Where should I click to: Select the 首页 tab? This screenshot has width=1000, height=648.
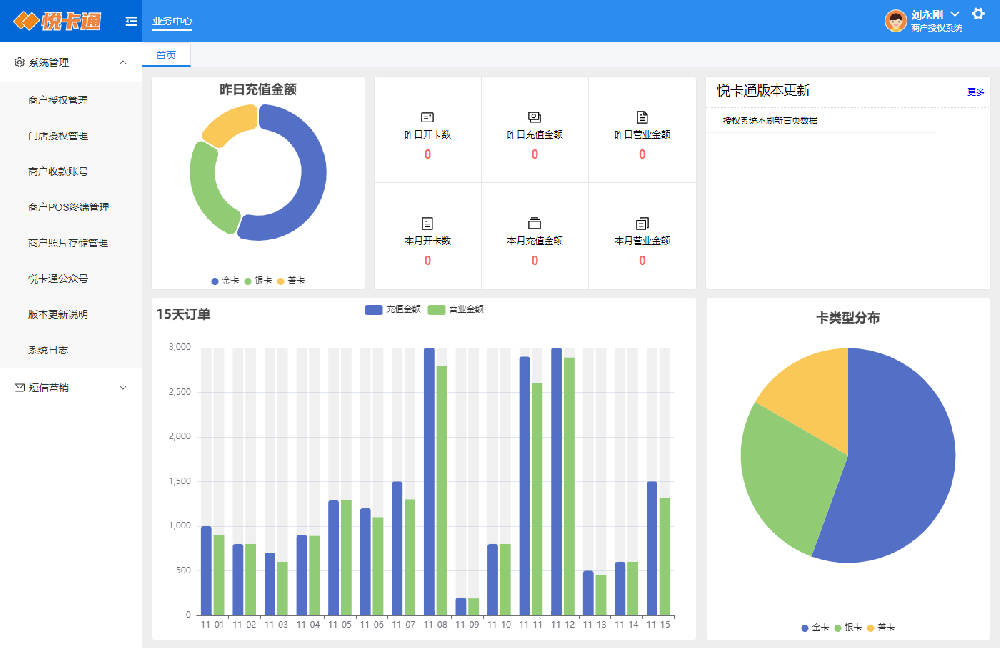[x=166, y=55]
